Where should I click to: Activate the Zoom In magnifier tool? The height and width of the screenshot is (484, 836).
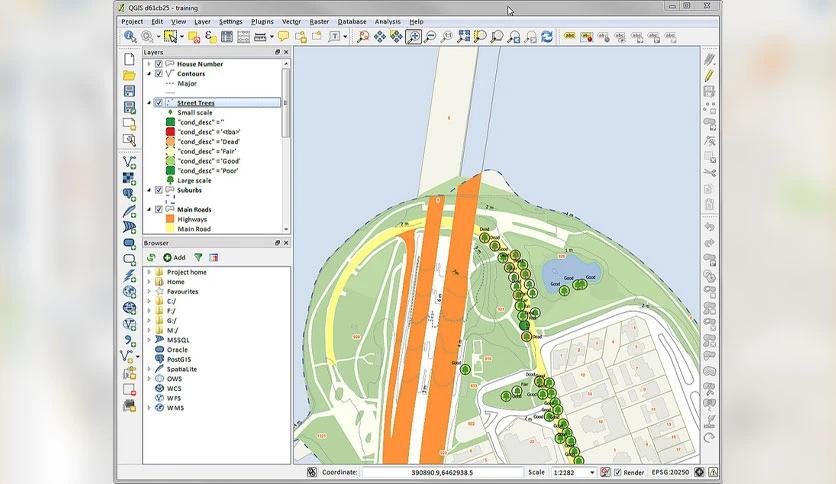pos(414,36)
